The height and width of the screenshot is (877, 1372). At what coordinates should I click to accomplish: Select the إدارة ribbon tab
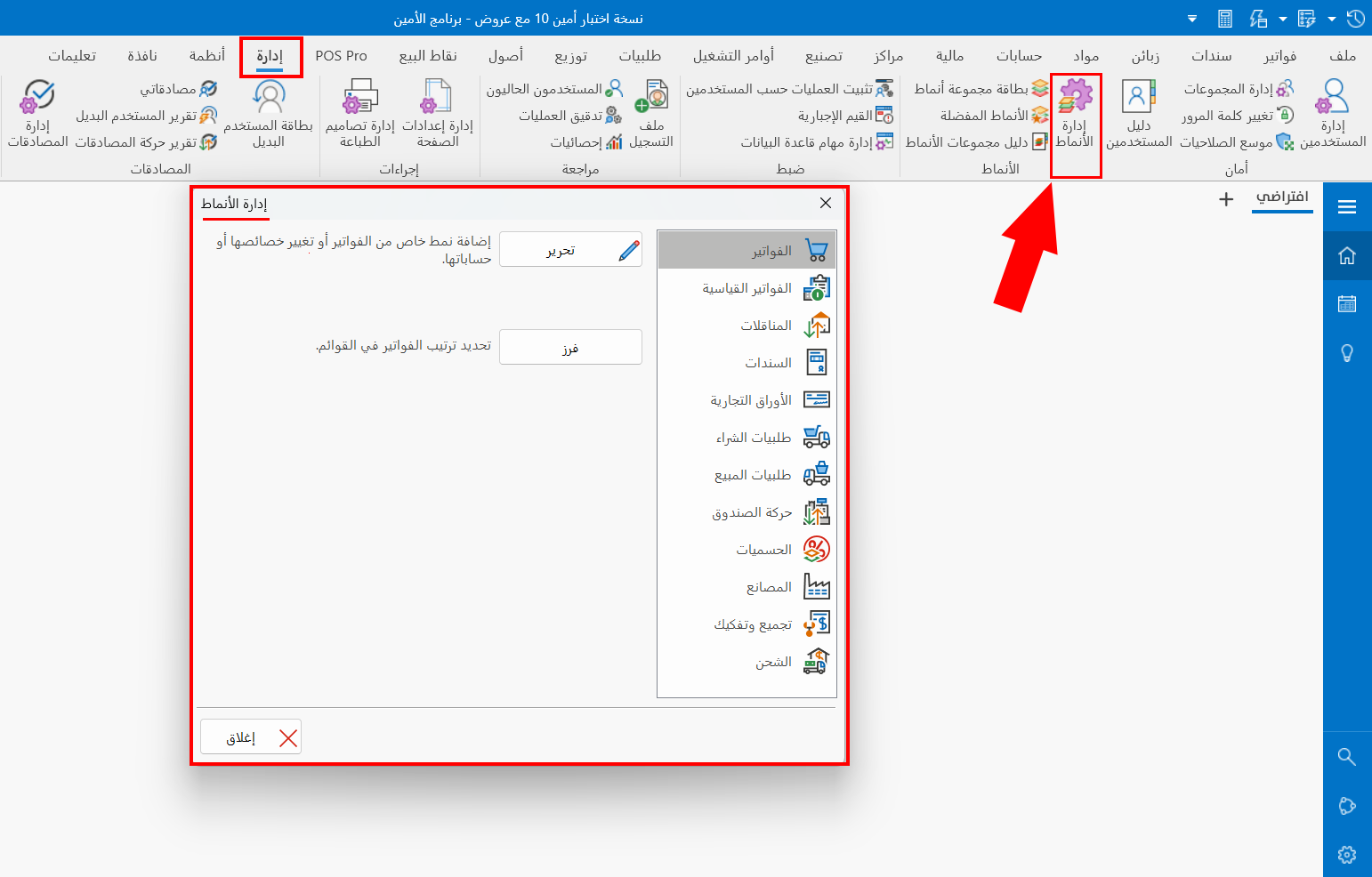[270, 56]
